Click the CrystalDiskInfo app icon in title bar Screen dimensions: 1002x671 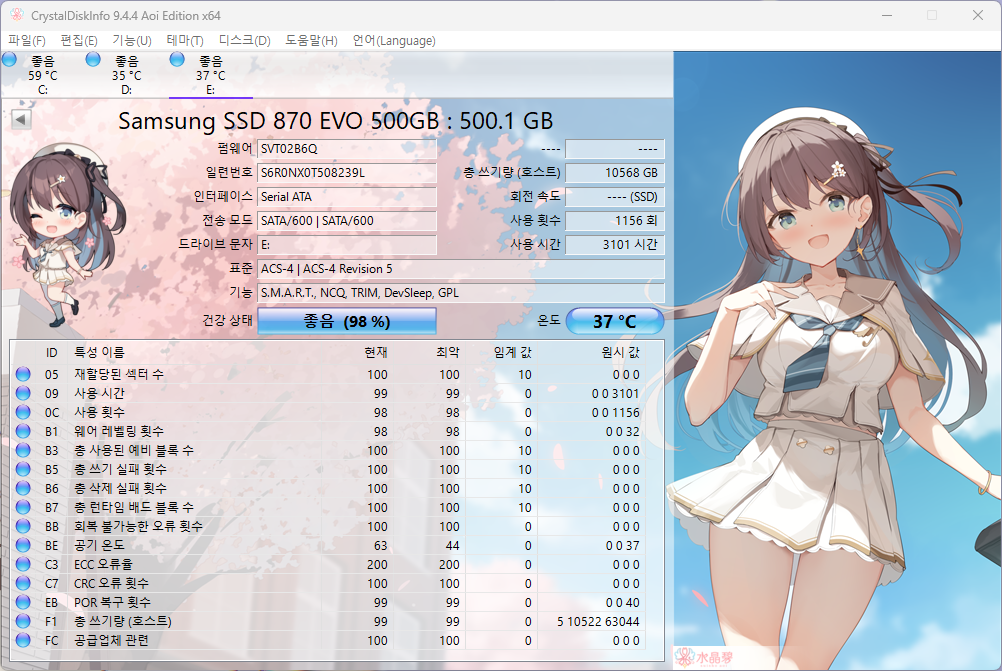pos(17,15)
